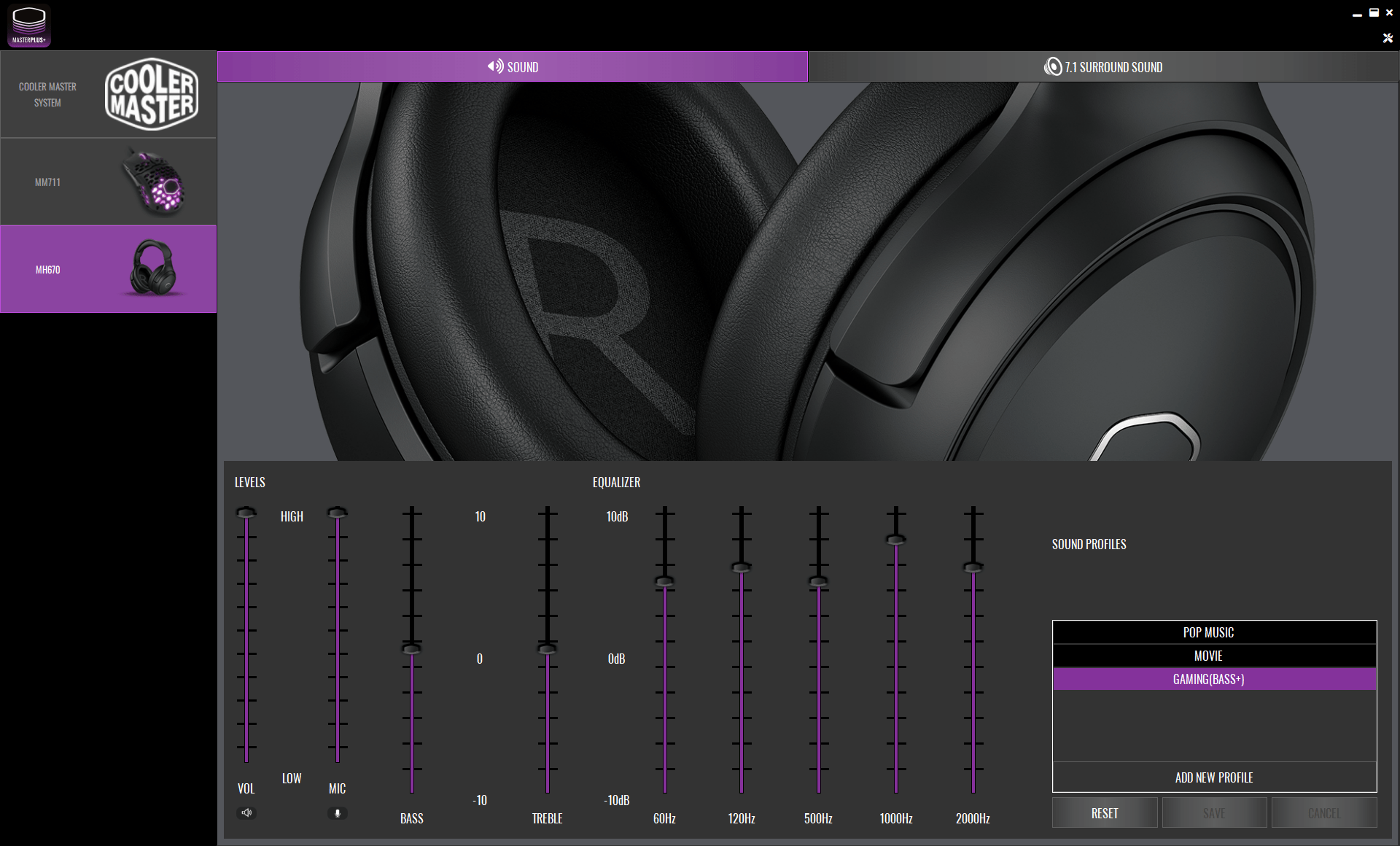Screen dimensions: 1400x846
Task: Click the Cooler Master logo
Action: pyautogui.click(x=152, y=94)
